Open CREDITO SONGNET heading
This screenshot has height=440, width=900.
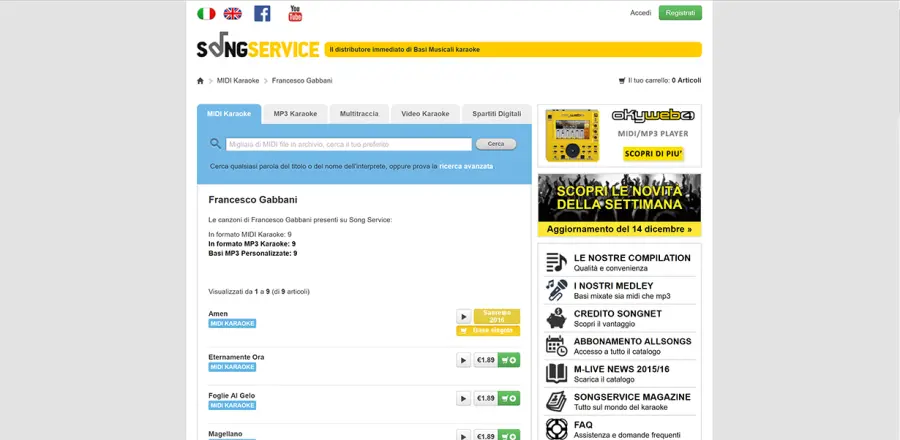click(x=618, y=314)
